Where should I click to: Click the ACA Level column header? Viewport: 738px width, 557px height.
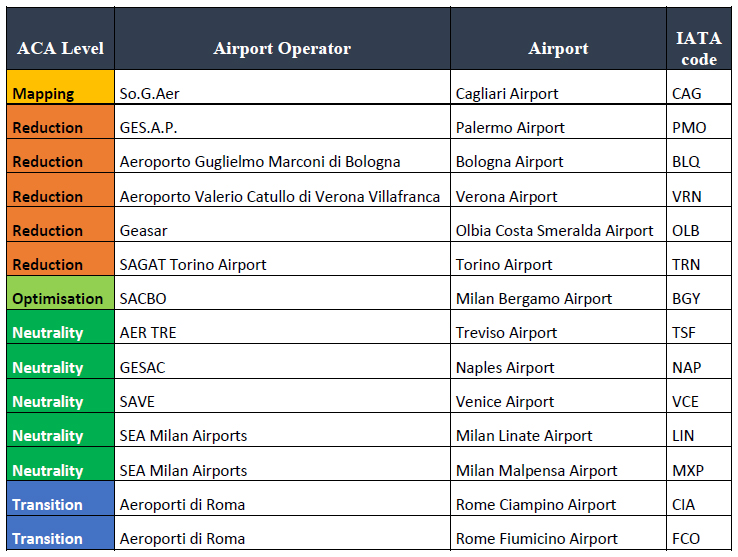pos(60,48)
